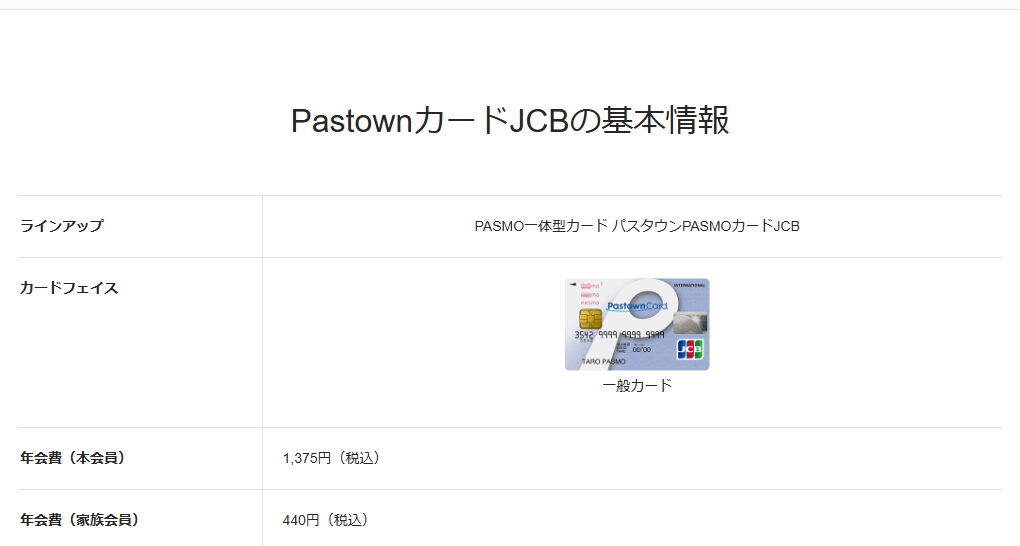The width and height of the screenshot is (1020, 546).
Task: Click the '一般カード' caption under card
Action: pos(637,385)
